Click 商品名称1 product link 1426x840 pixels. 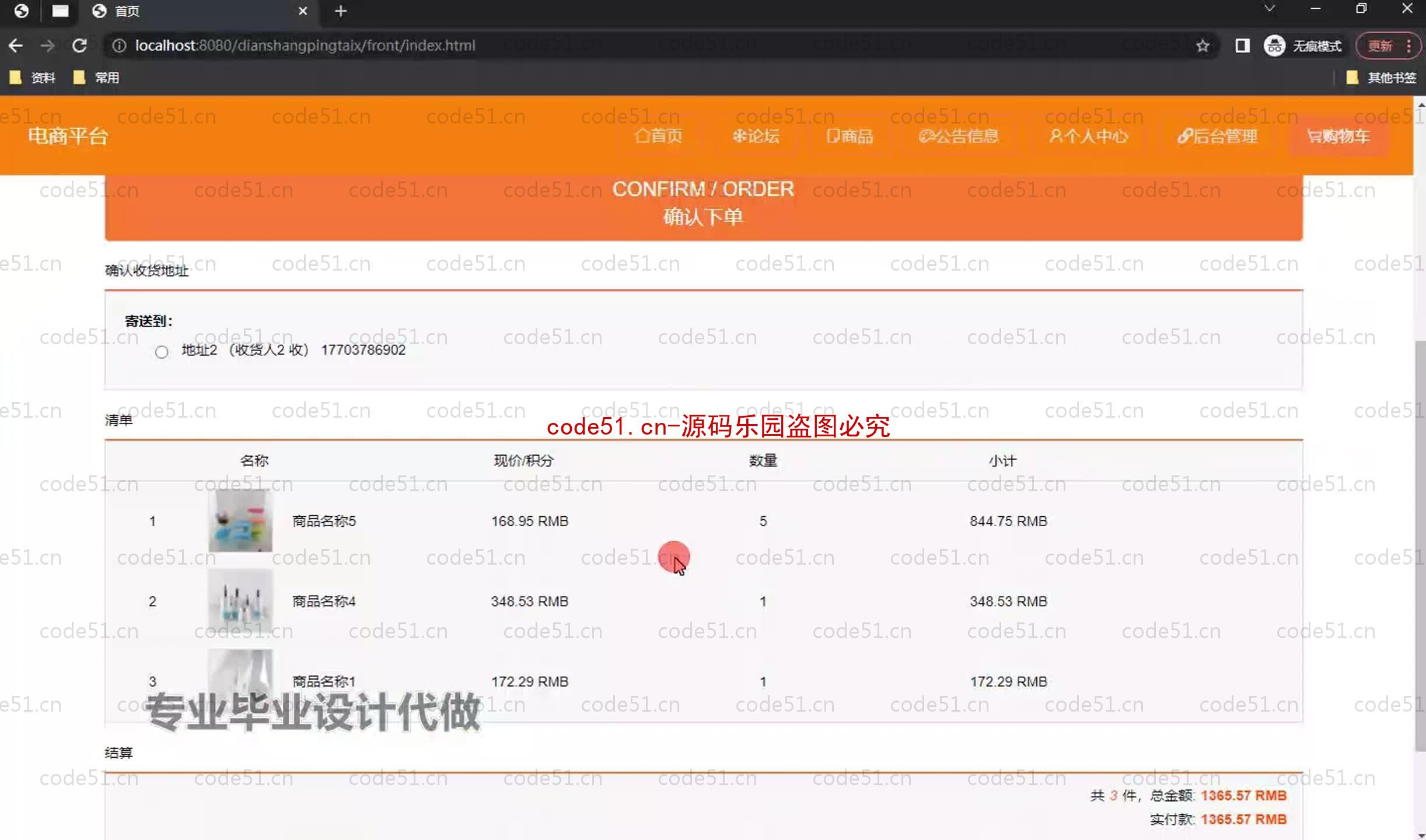point(324,681)
